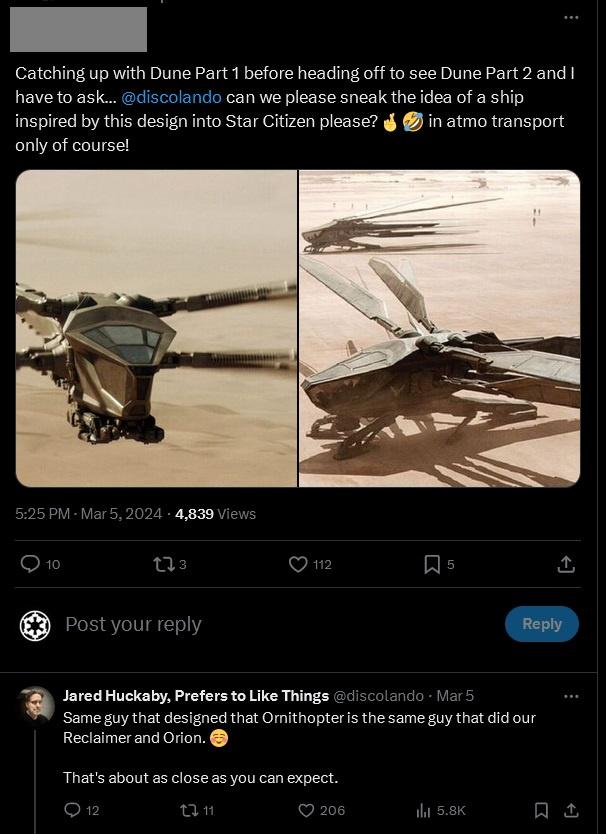Open the left ornithopter cockpit image
Image resolution: width=606 pixels, height=834 pixels.
156,328
